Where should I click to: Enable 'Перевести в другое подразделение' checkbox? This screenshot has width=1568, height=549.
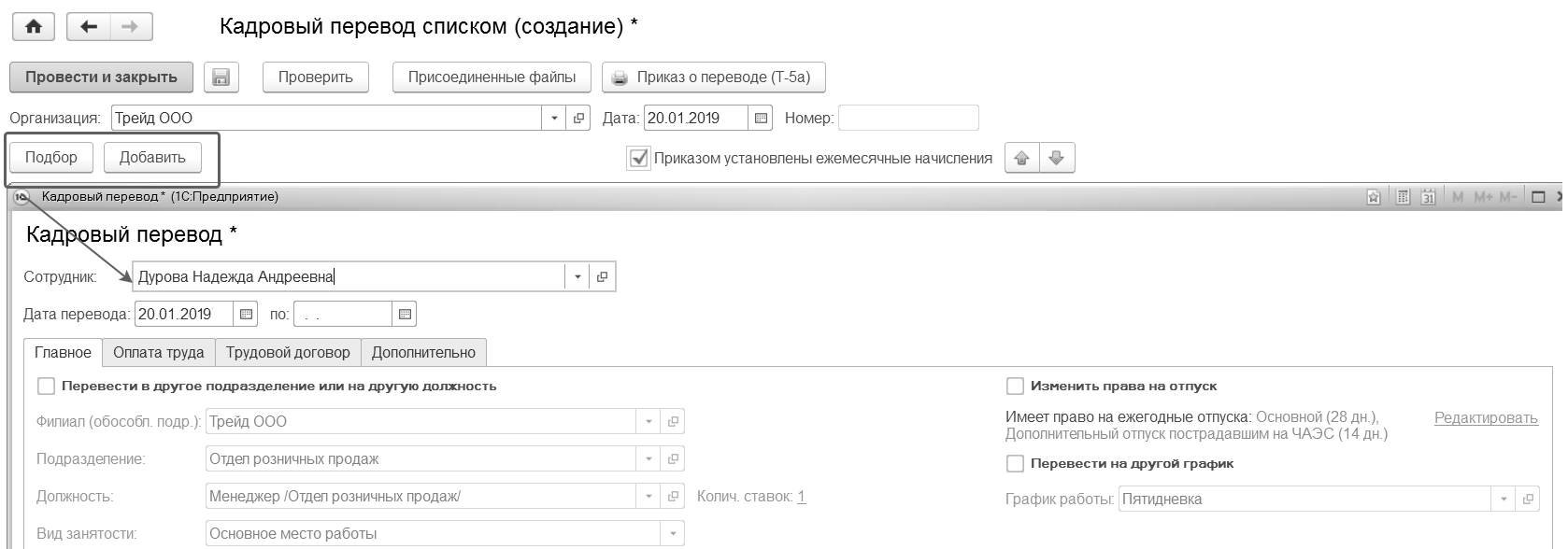point(46,386)
